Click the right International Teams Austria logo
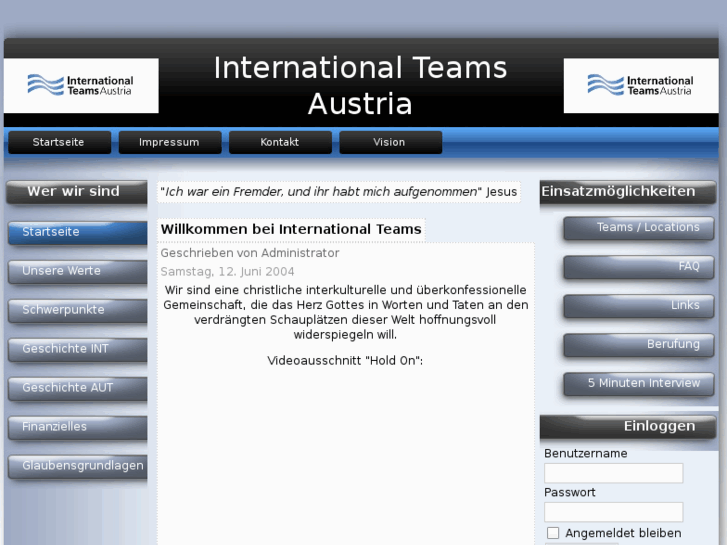The height and width of the screenshot is (545, 727). (x=641, y=85)
